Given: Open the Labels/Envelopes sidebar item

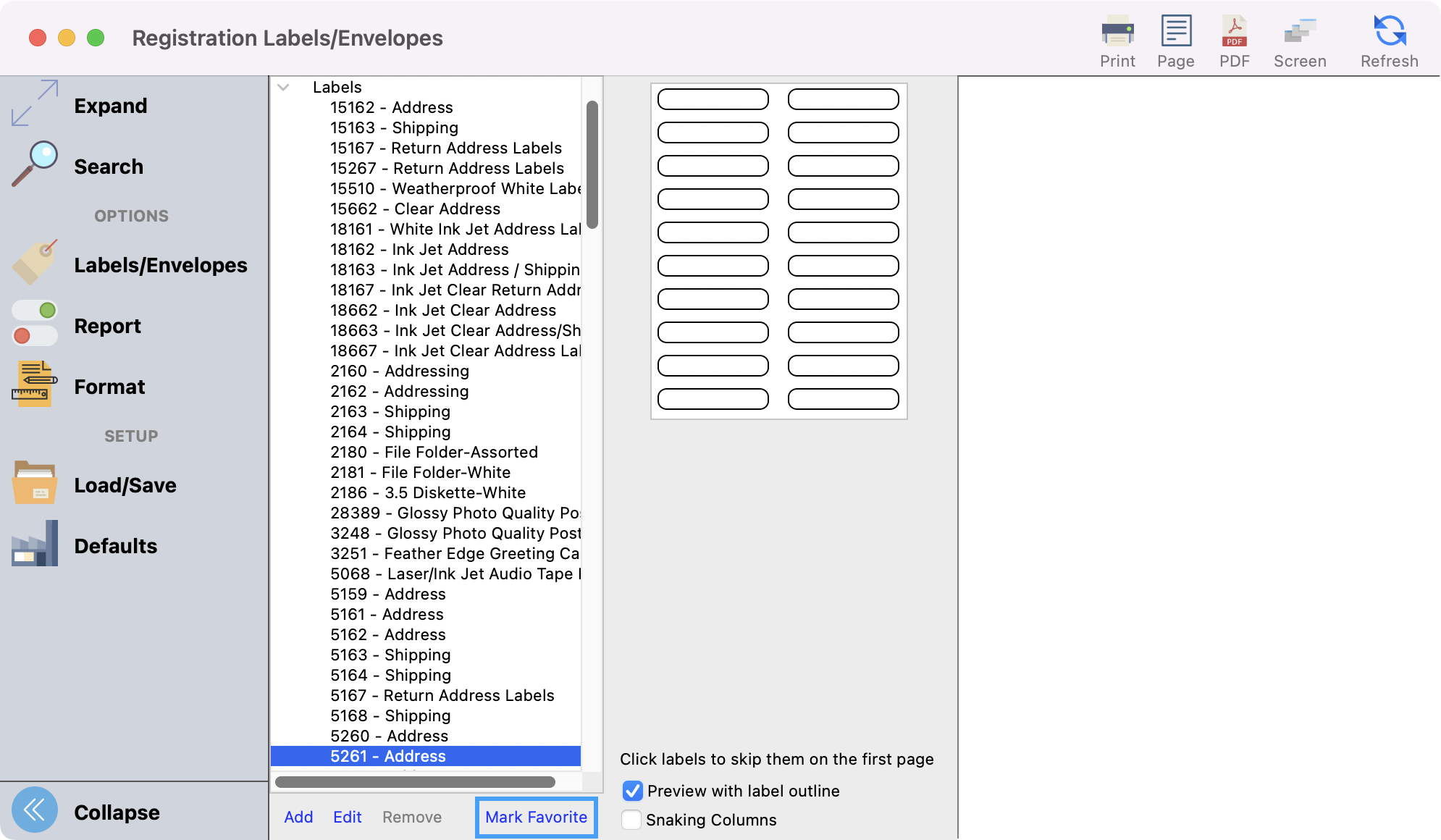Looking at the screenshot, I should (160, 265).
